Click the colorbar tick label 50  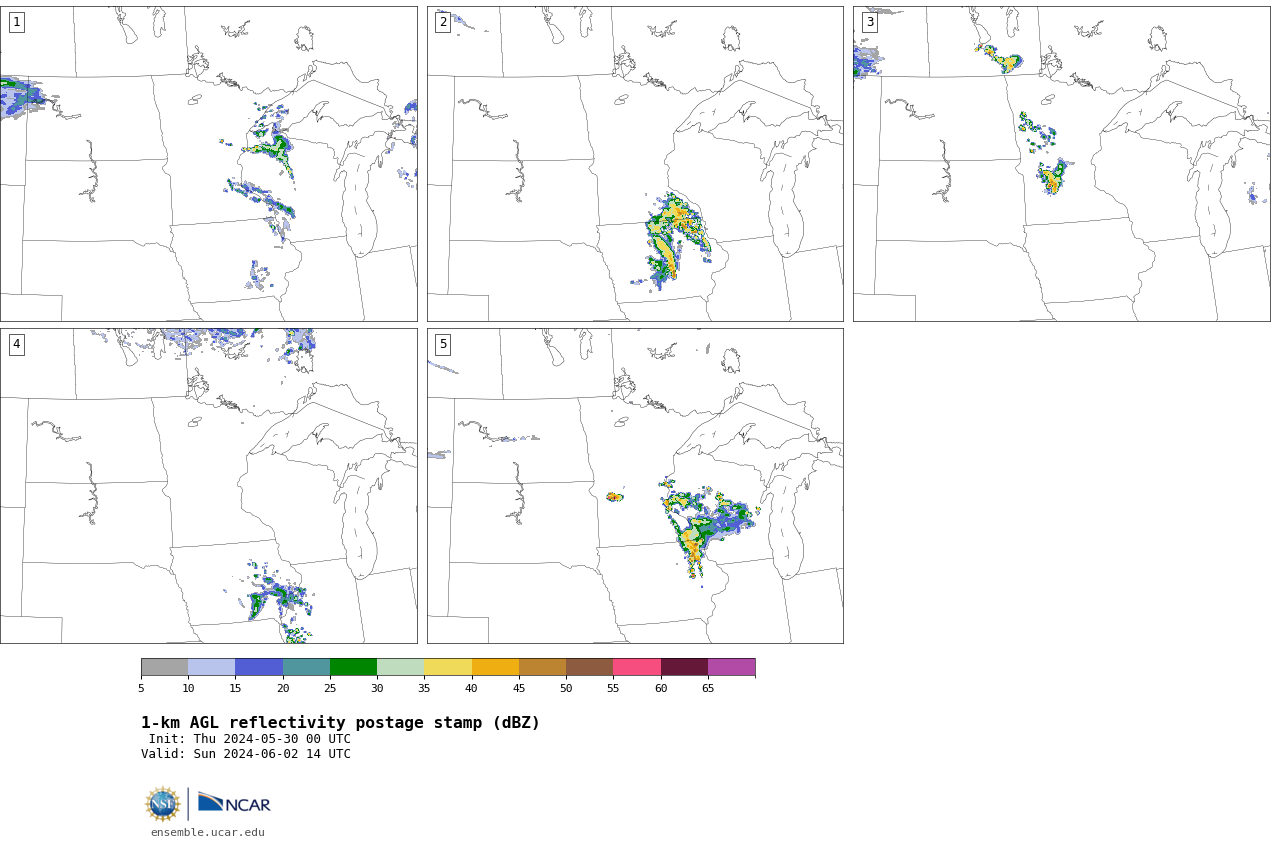point(566,688)
